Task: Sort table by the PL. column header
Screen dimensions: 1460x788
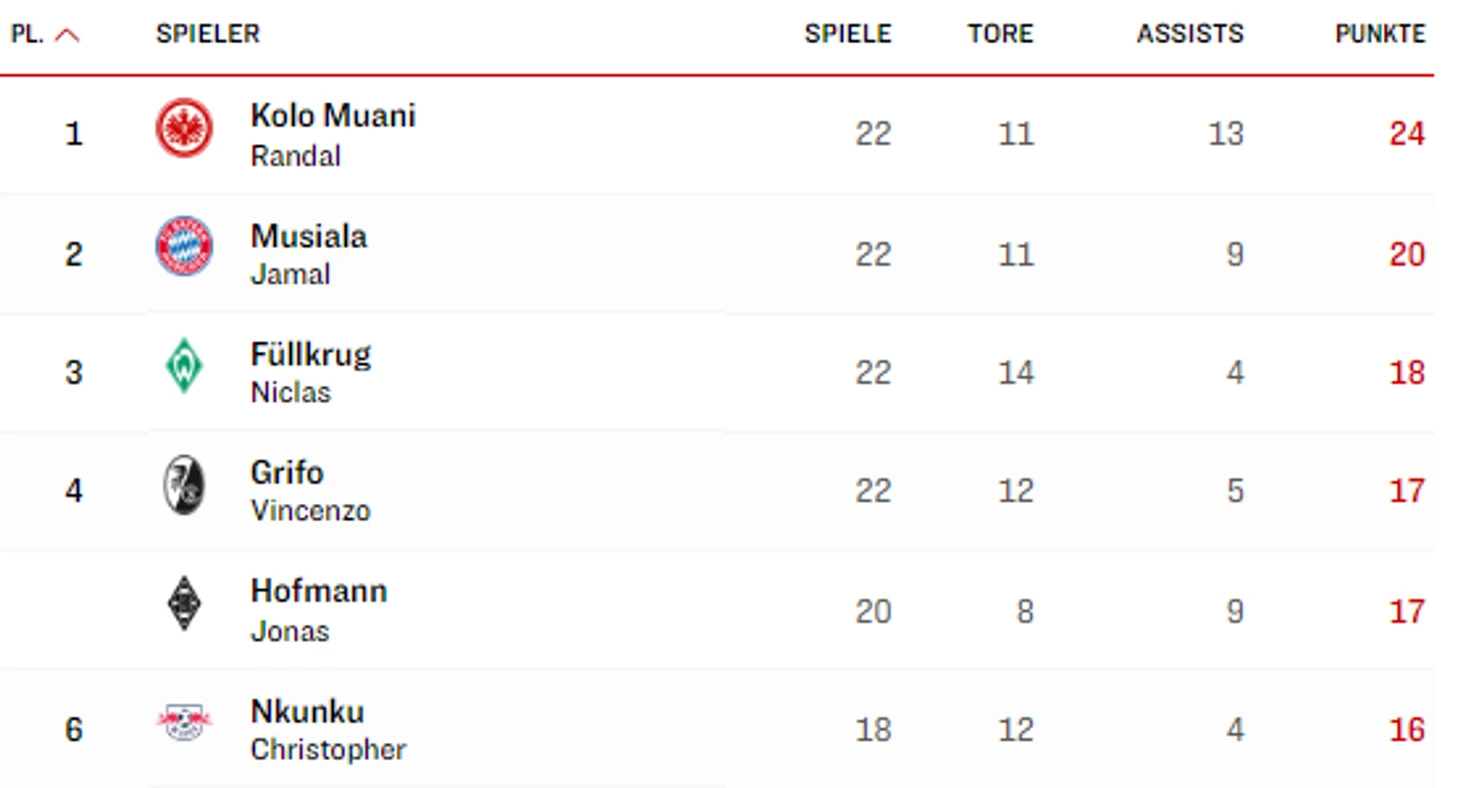Action: click(x=27, y=34)
